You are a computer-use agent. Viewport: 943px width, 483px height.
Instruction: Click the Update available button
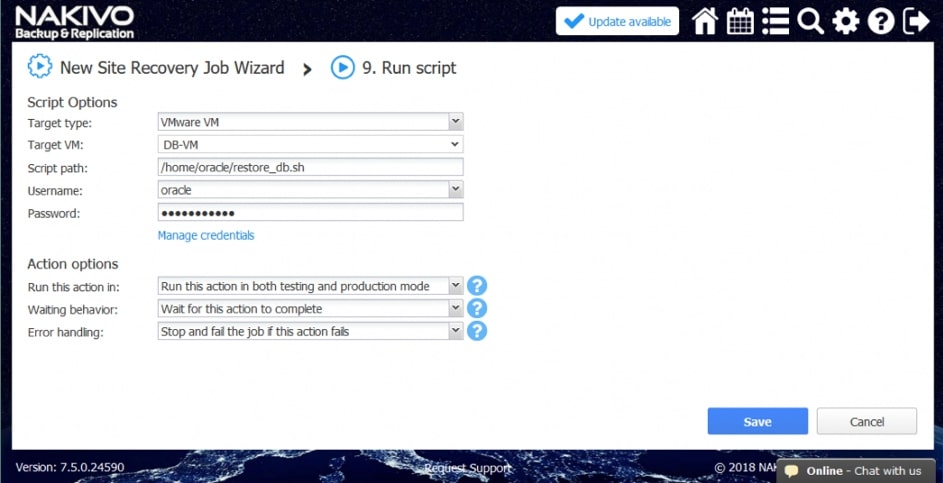(617, 21)
